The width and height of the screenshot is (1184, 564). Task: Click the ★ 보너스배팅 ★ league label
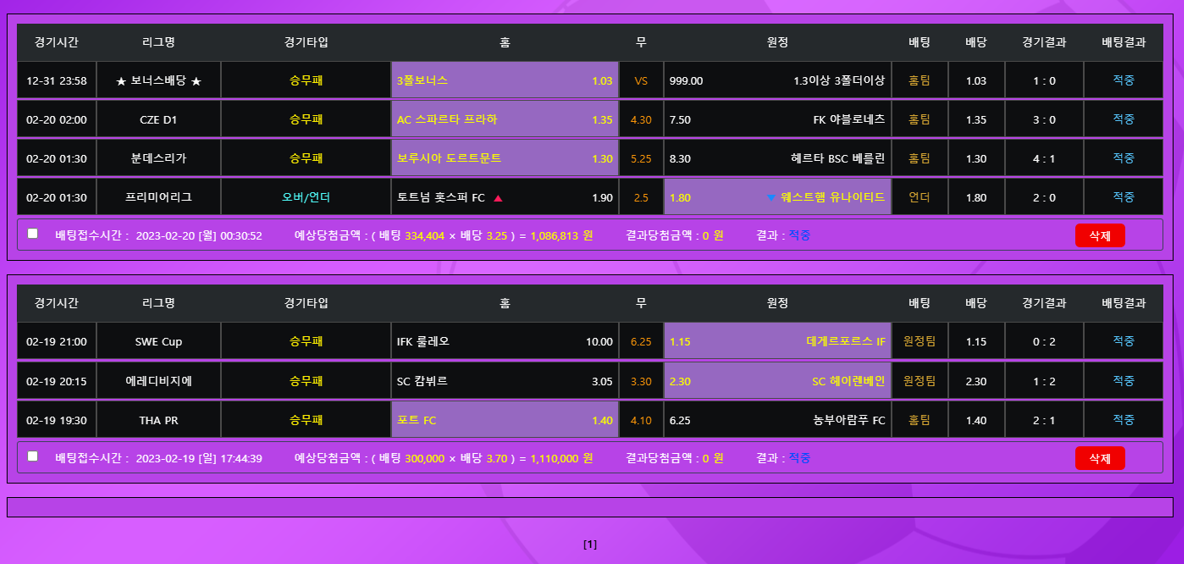(x=158, y=81)
